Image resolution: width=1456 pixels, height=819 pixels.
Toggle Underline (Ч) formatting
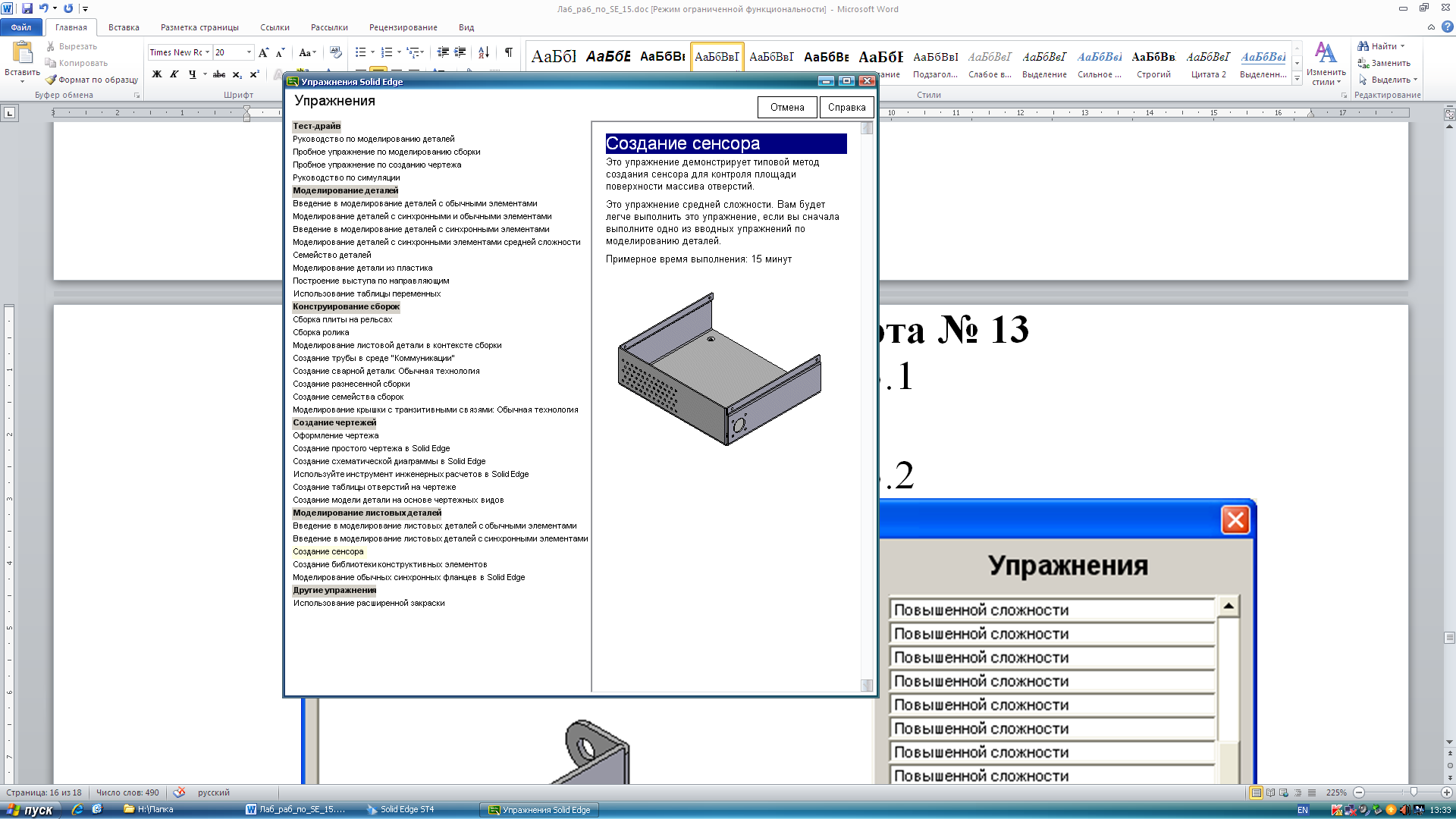(192, 74)
